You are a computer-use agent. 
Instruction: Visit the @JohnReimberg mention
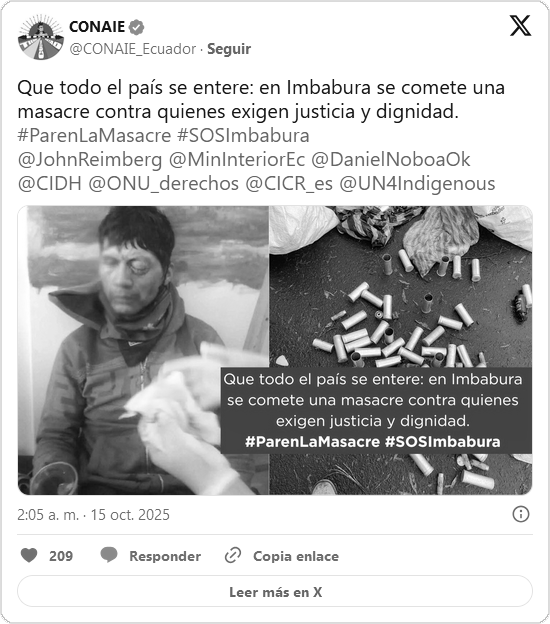[x=90, y=160]
